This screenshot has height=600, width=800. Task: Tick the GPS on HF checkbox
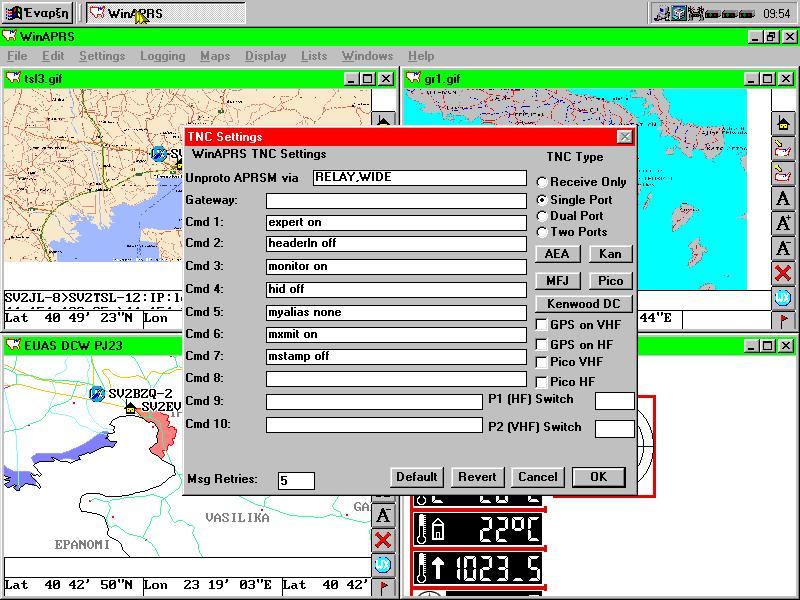pos(541,344)
